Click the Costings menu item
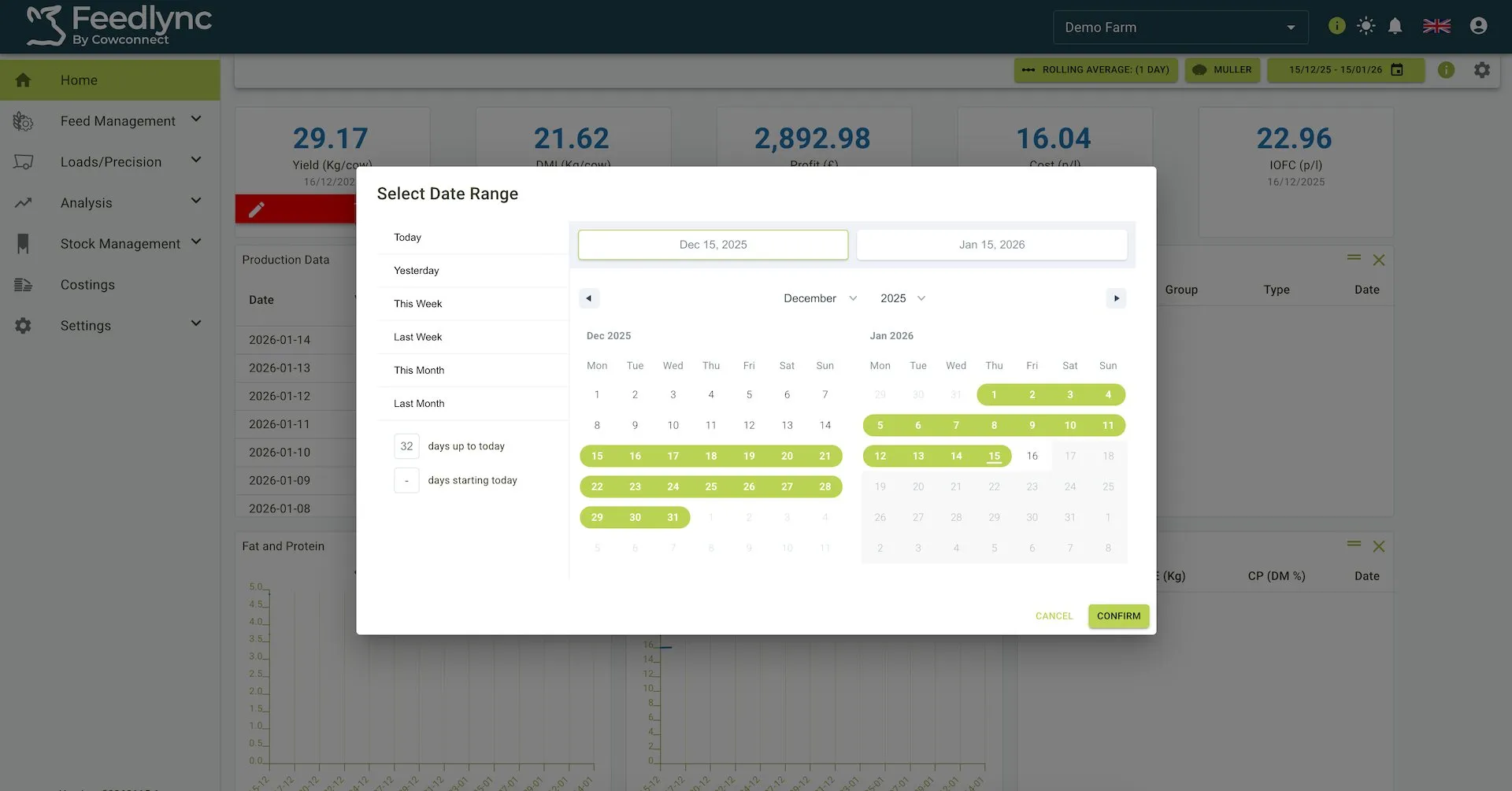The width and height of the screenshot is (1512, 791). point(110,285)
